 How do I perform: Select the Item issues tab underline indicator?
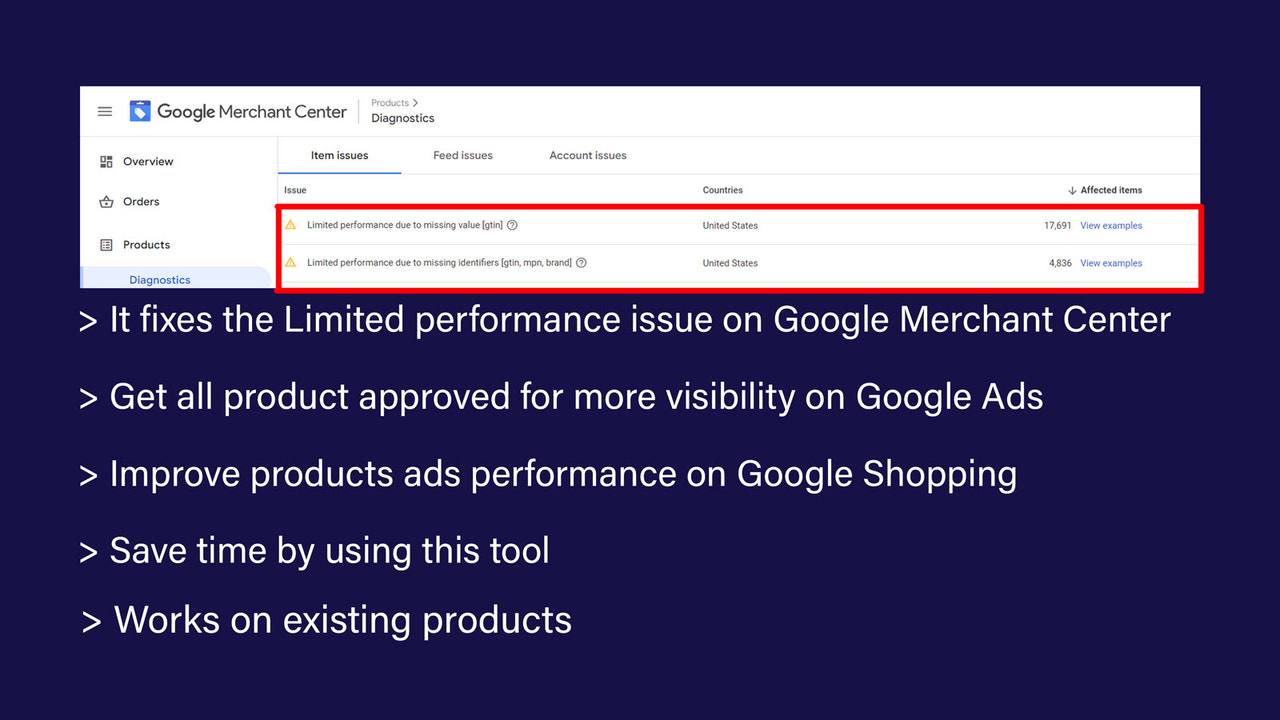tap(339, 172)
